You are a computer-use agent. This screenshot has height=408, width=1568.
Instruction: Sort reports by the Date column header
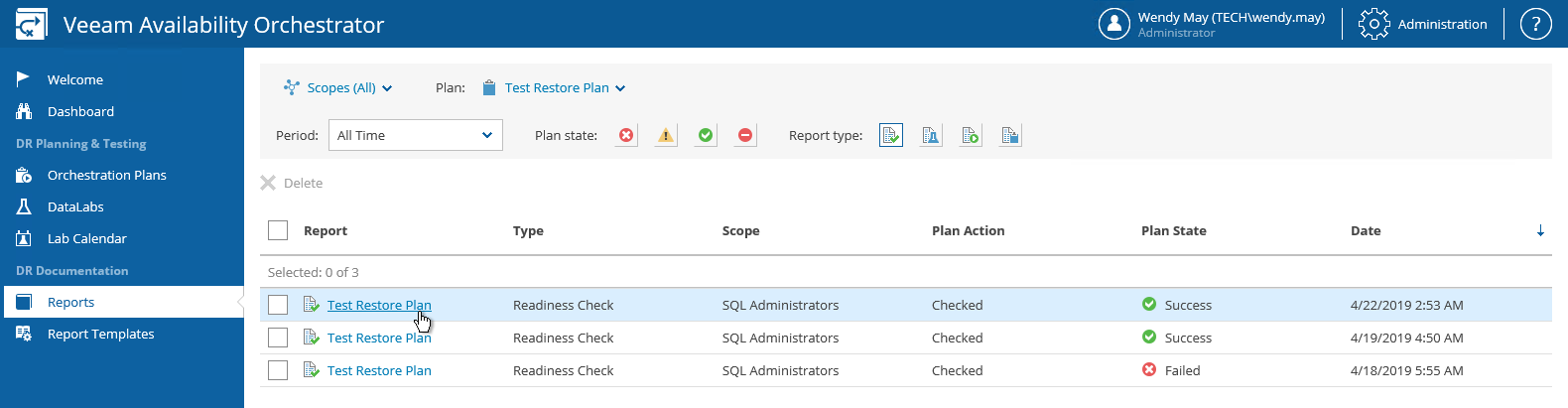click(1366, 230)
